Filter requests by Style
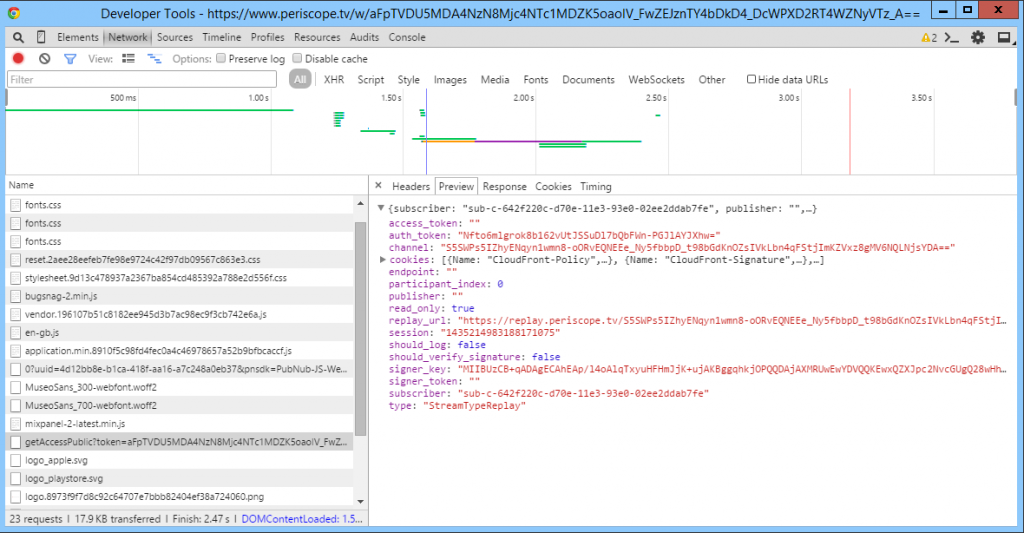Viewport: 1024px width, 533px height. 409,80
